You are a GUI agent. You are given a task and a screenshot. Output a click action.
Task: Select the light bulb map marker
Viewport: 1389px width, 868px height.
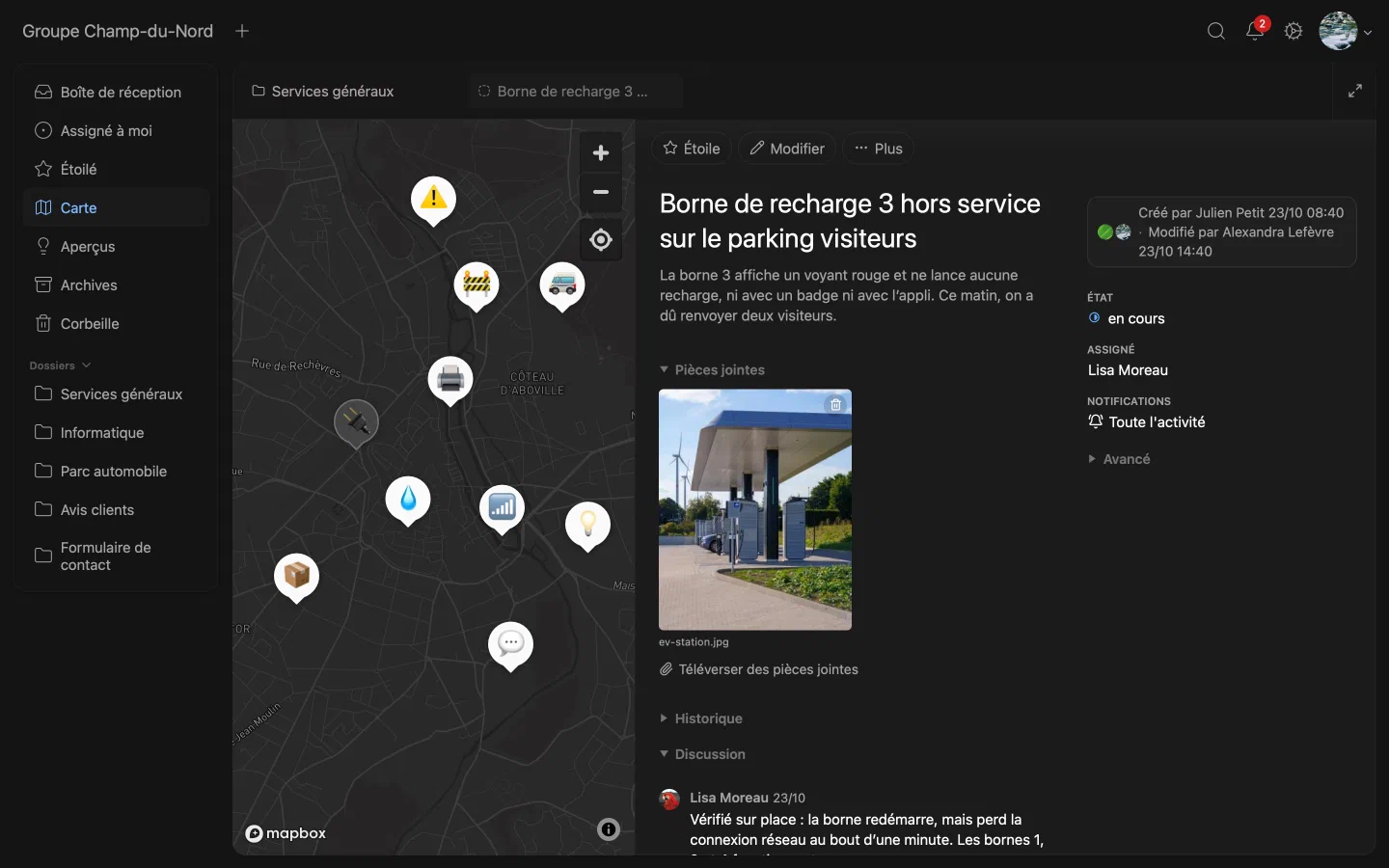click(587, 525)
